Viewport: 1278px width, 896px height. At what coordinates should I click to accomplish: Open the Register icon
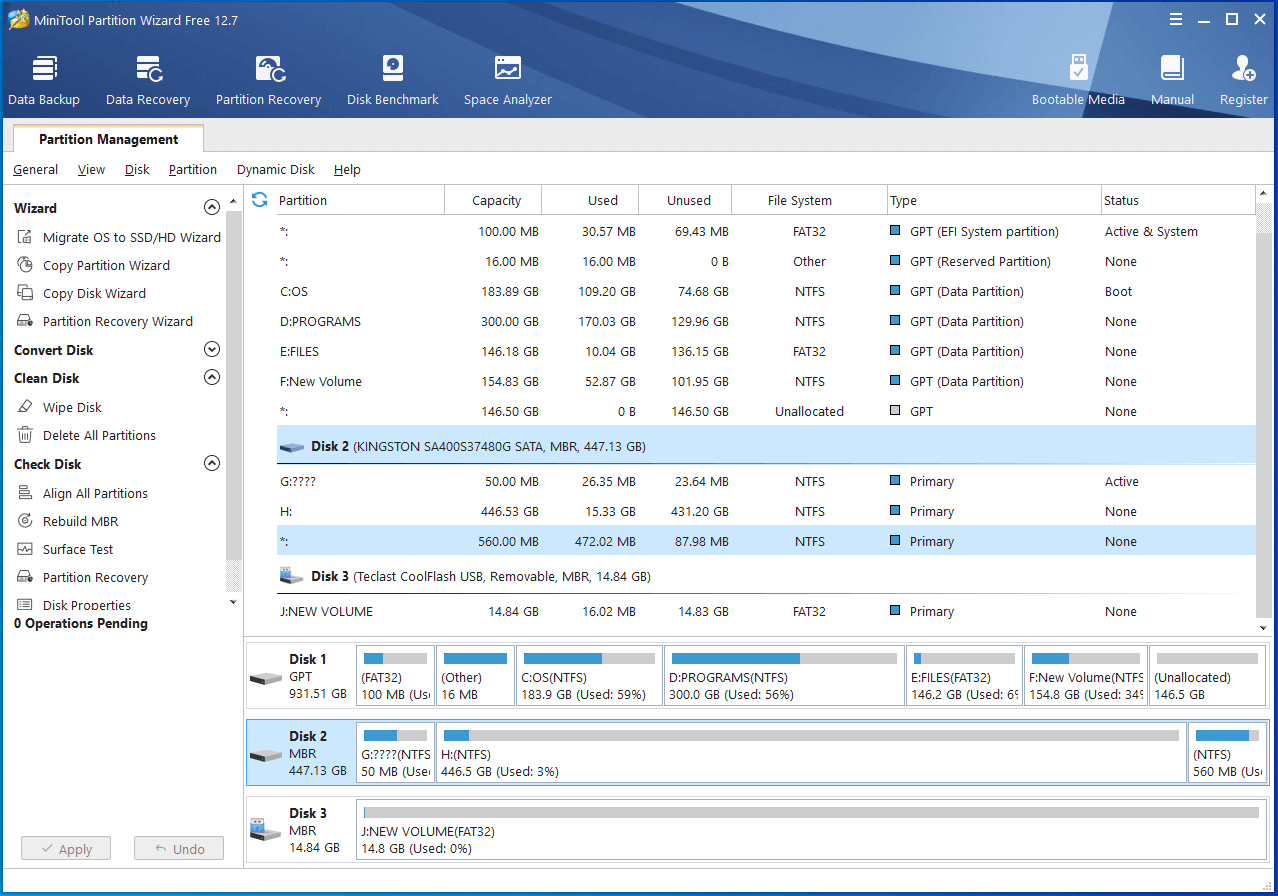click(1243, 81)
